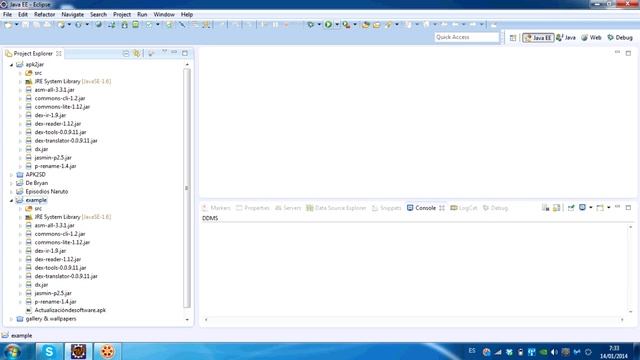Click the Debug bug icon in toolbar
The image size is (640, 360).
click(310, 25)
